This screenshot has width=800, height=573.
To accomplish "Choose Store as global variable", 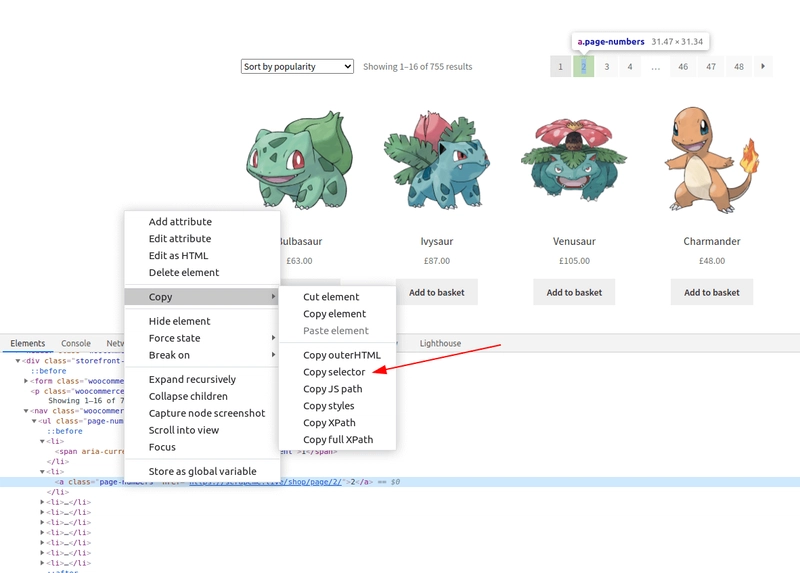I will point(202,471).
